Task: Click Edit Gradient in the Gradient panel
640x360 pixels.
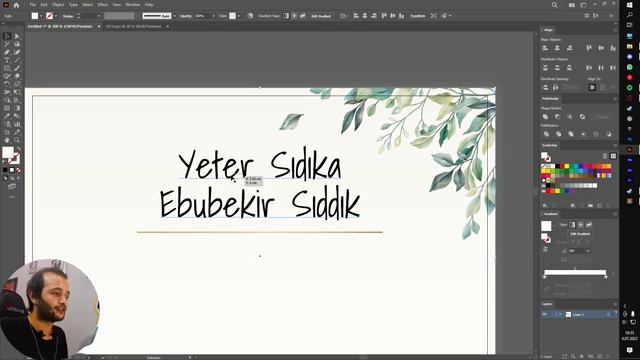Action: click(x=580, y=234)
